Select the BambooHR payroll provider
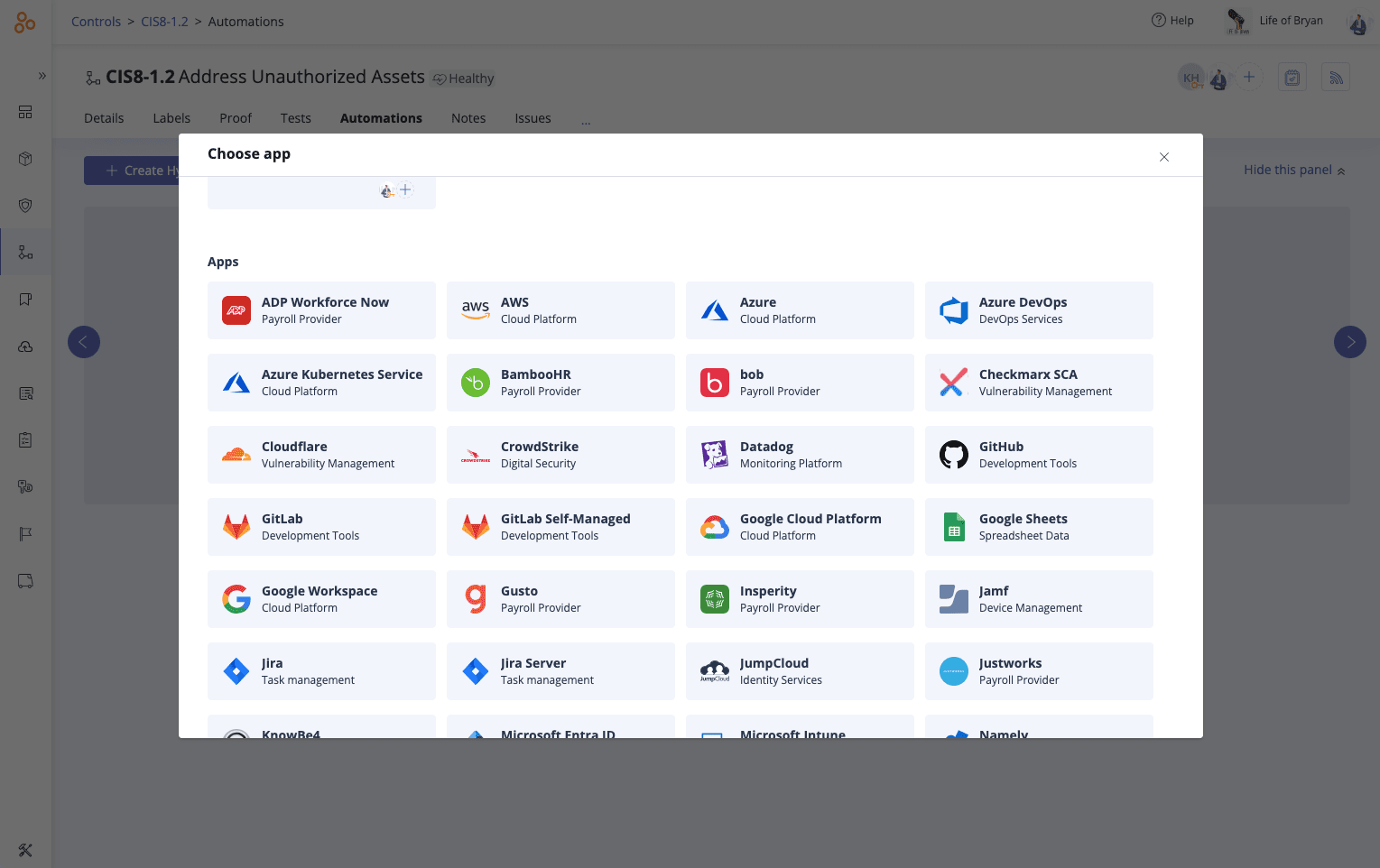 560,383
